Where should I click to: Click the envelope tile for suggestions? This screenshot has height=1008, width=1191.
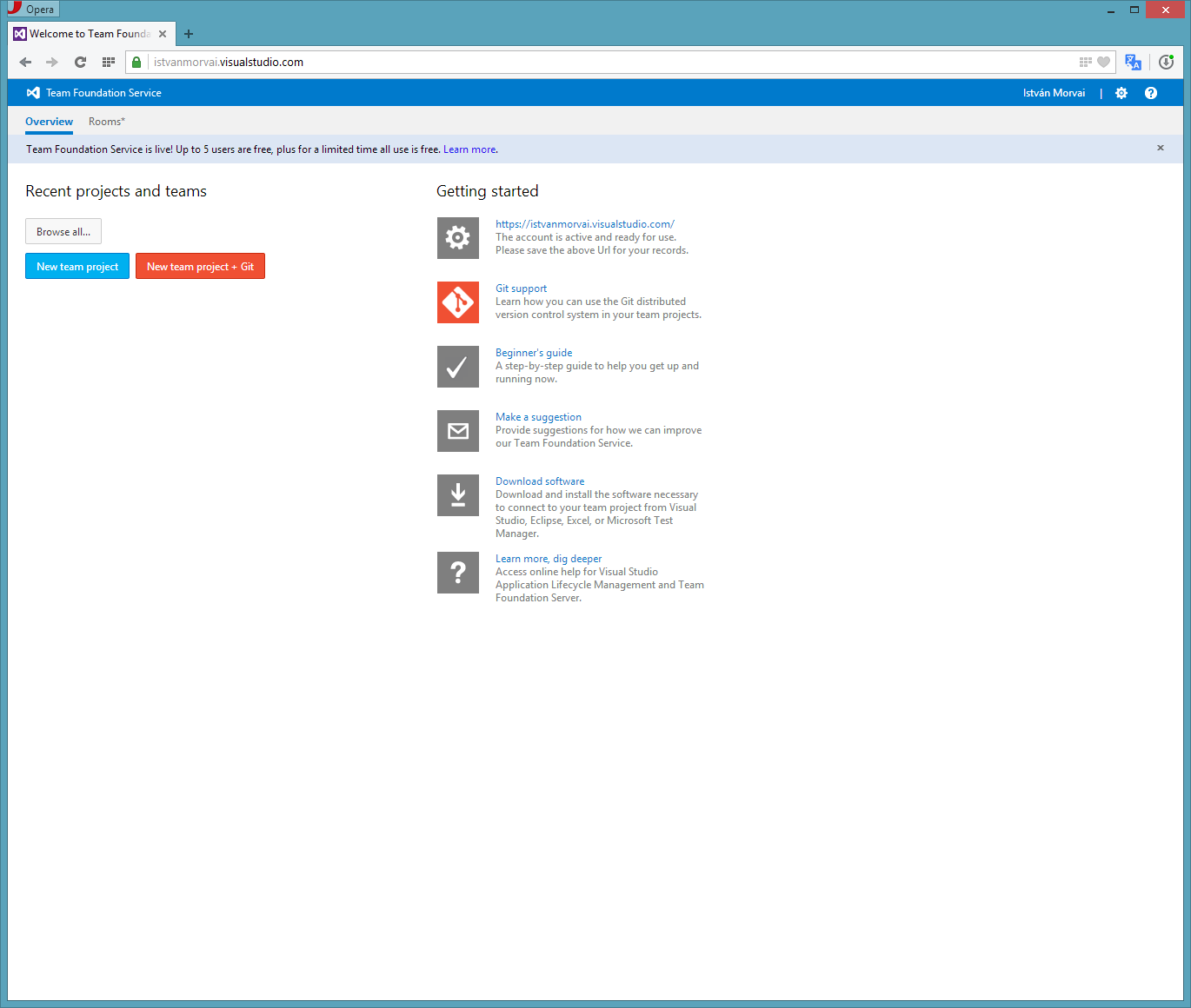458,431
